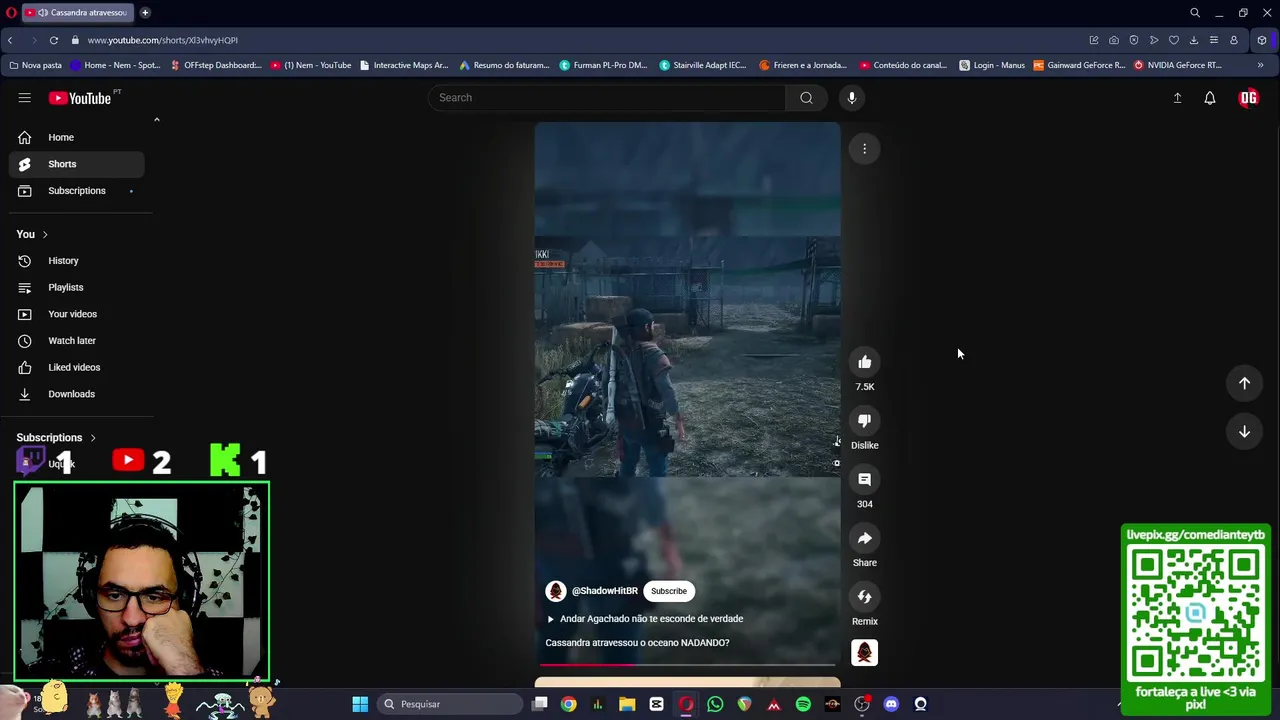Open ShadowHitBR channel avatar

pos(556,591)
